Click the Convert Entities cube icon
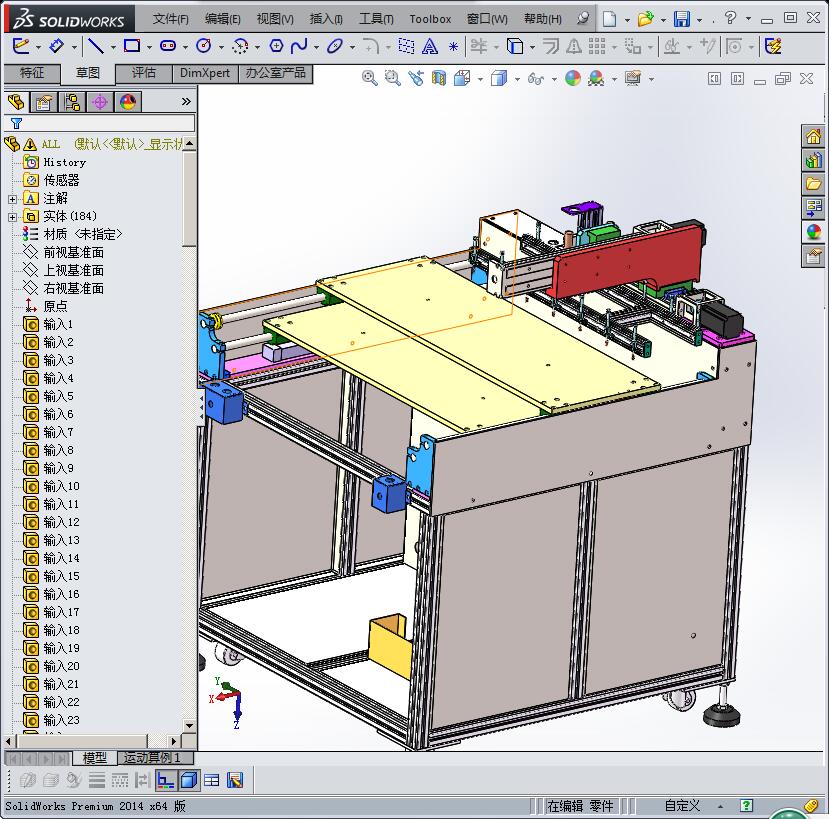This screenshot has width=829, height=819. [515, 47]
